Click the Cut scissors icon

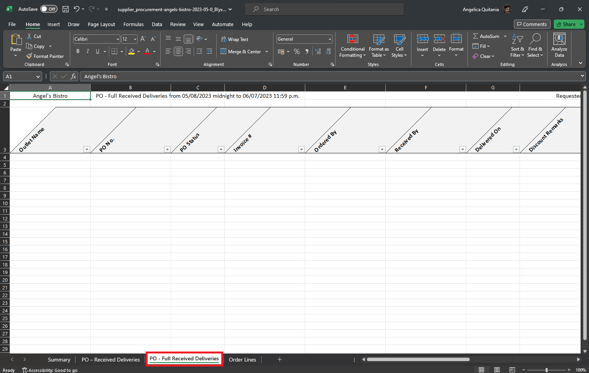tap(29, 36)
